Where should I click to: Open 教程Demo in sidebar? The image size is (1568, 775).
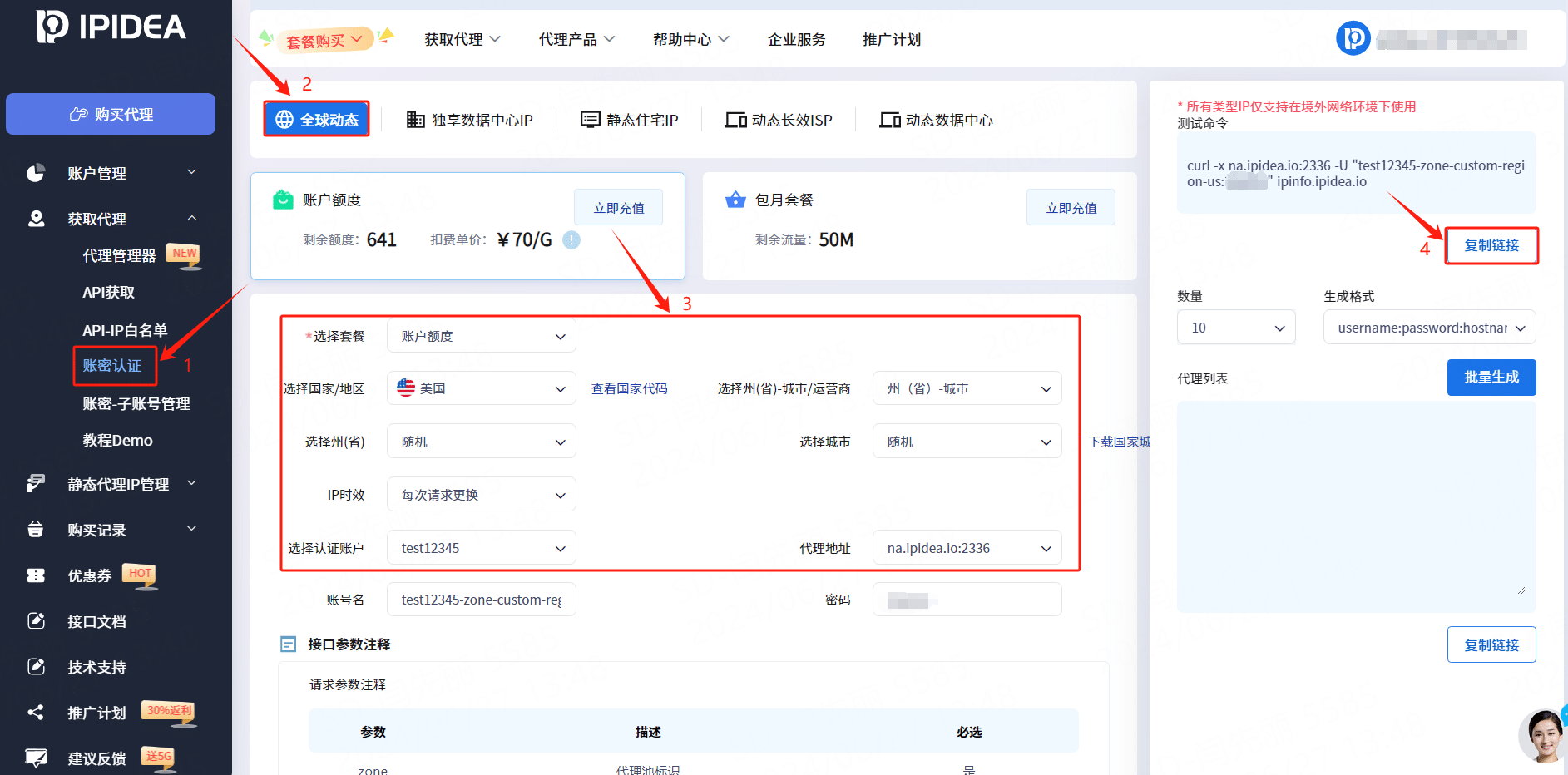pyautogui.click(x=117, y=440)
